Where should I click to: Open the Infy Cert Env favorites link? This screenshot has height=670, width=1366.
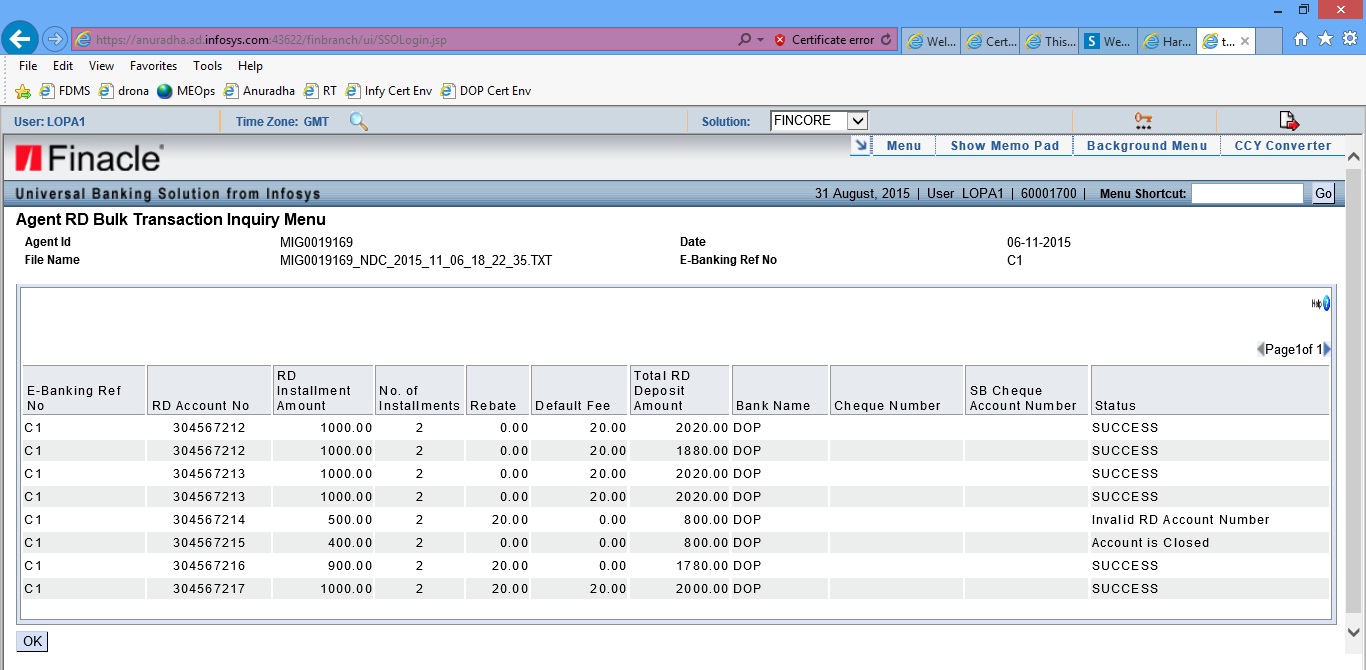pyautogui.click(x=389, y=91)
